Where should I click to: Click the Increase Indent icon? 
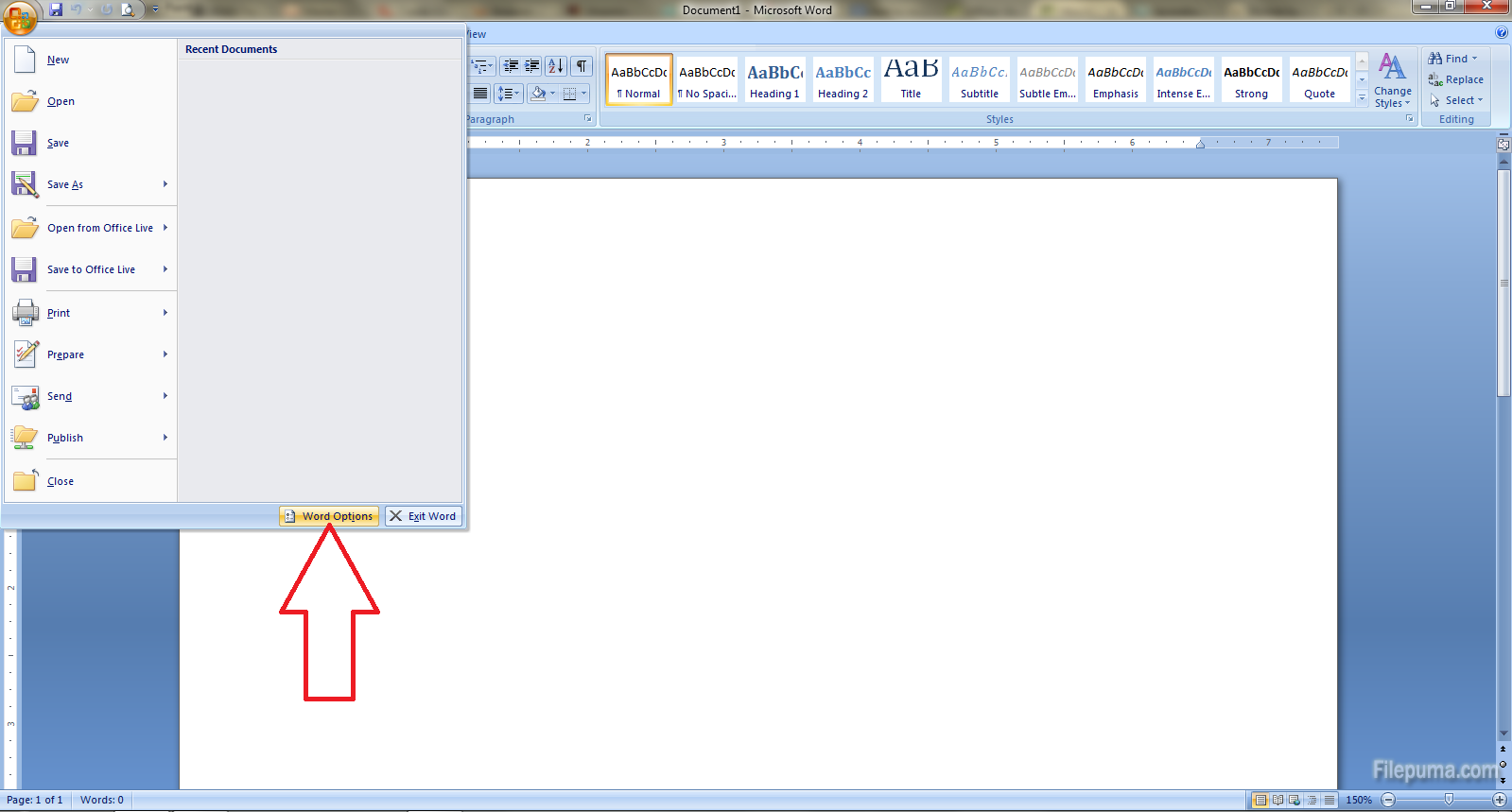coord(532,66)
